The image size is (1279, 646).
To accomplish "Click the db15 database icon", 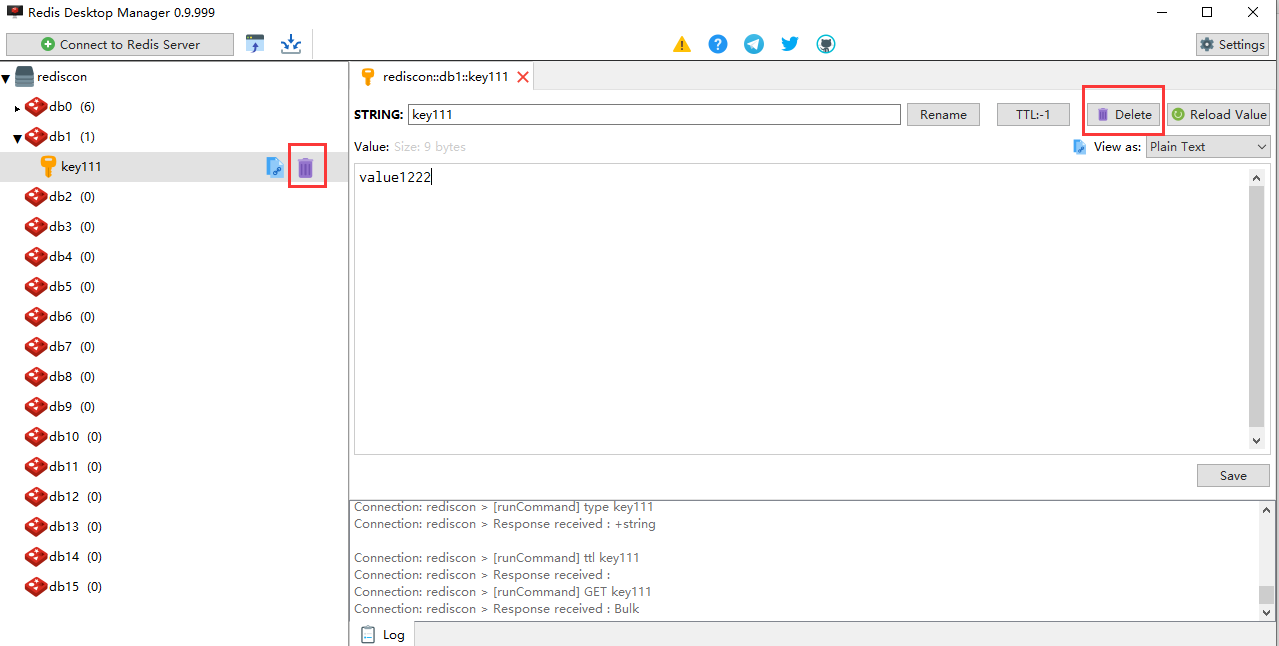I will click(x=36, y=587).
